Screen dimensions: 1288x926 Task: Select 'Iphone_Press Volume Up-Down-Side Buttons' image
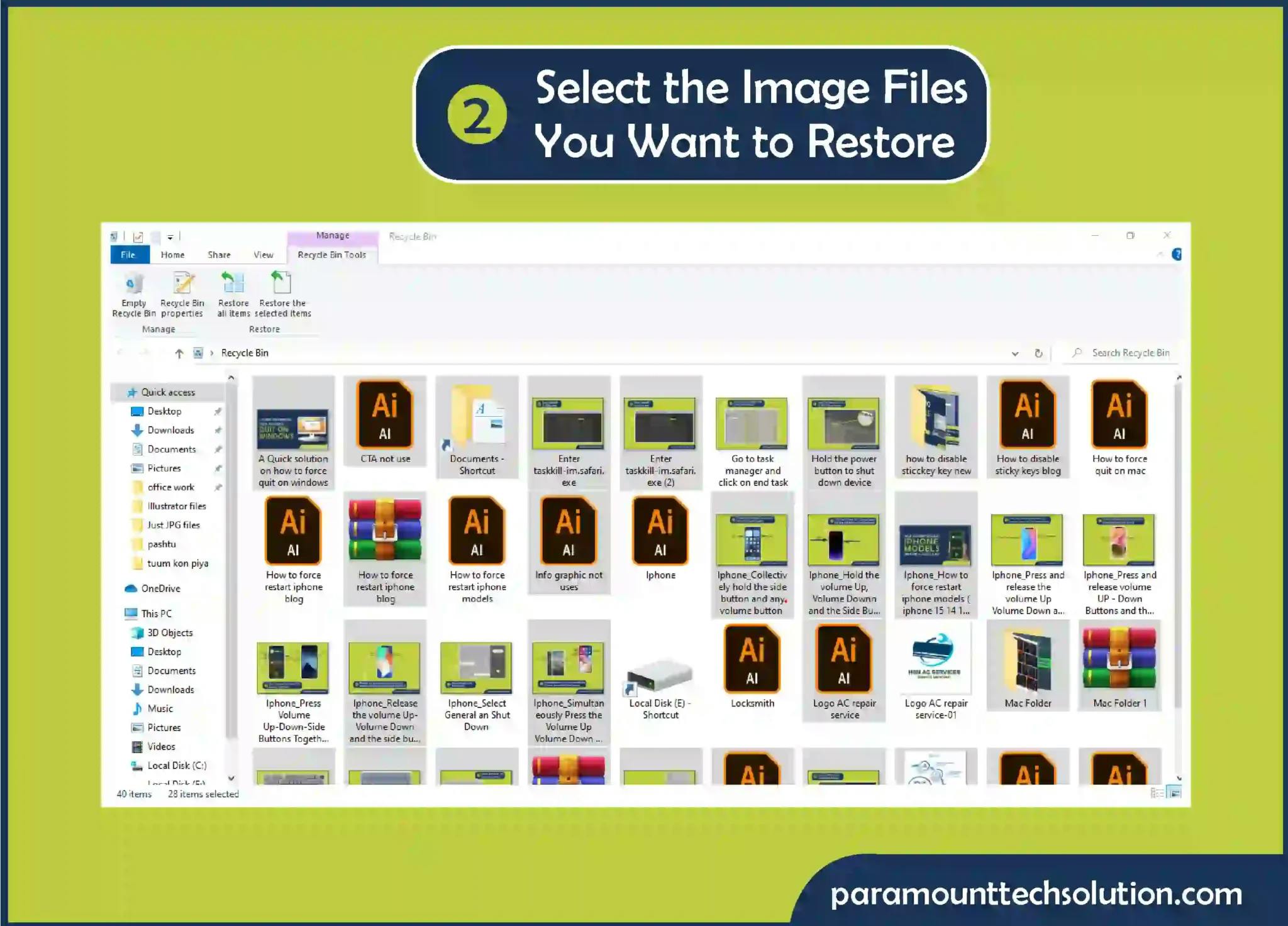pos(293,692)
